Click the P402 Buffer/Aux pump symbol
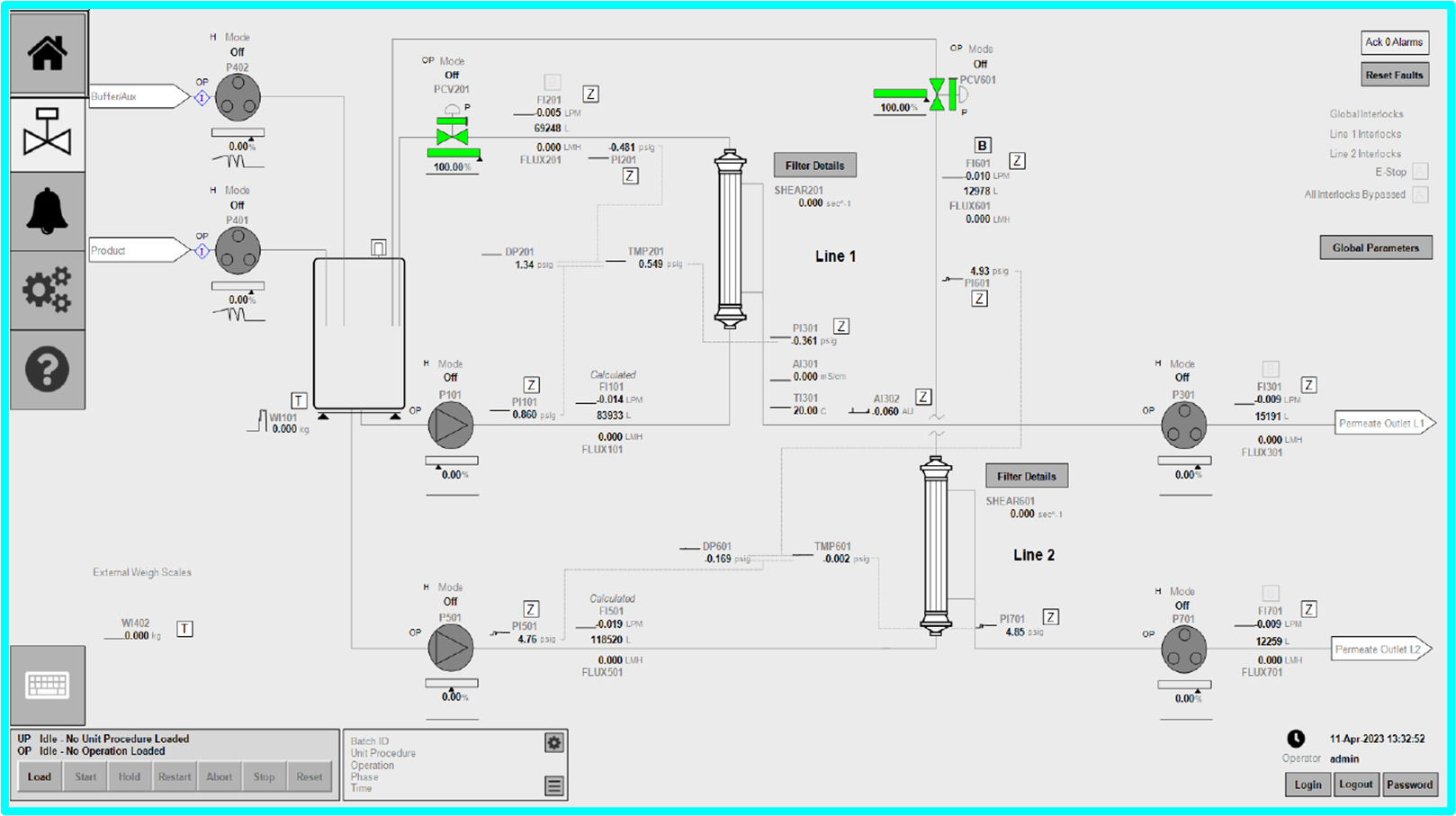The height and width of the screenshot is (816, 1456). click(238, 97)
